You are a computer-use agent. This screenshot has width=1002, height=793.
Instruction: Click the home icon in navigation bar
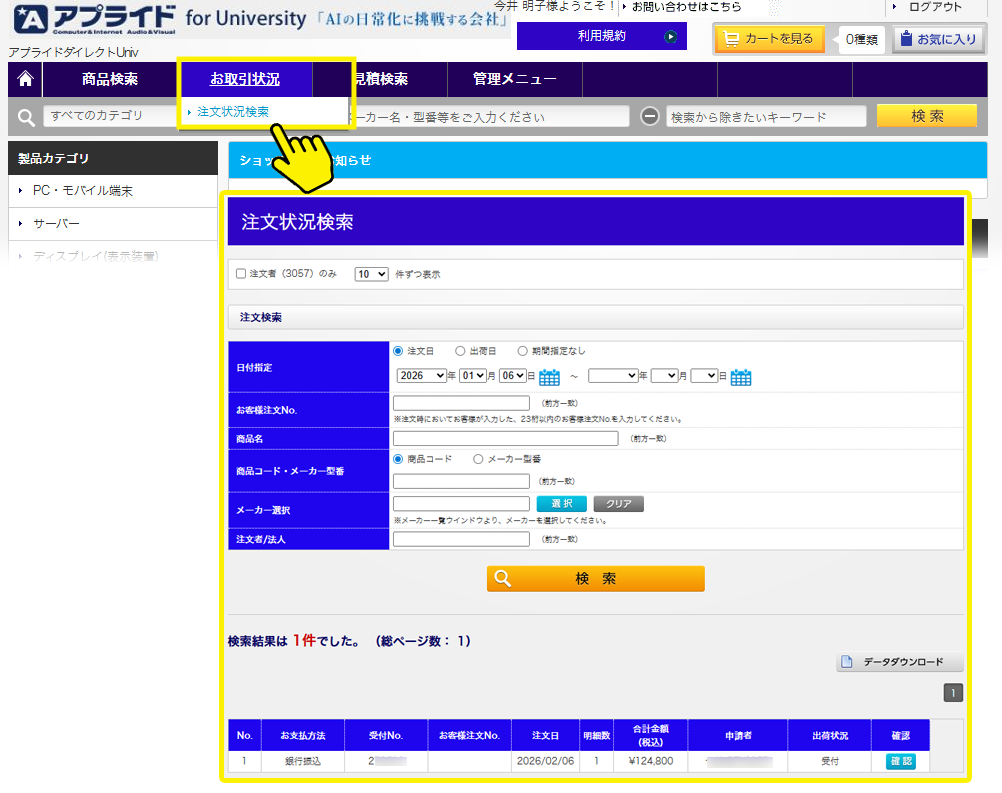point(25,80)
